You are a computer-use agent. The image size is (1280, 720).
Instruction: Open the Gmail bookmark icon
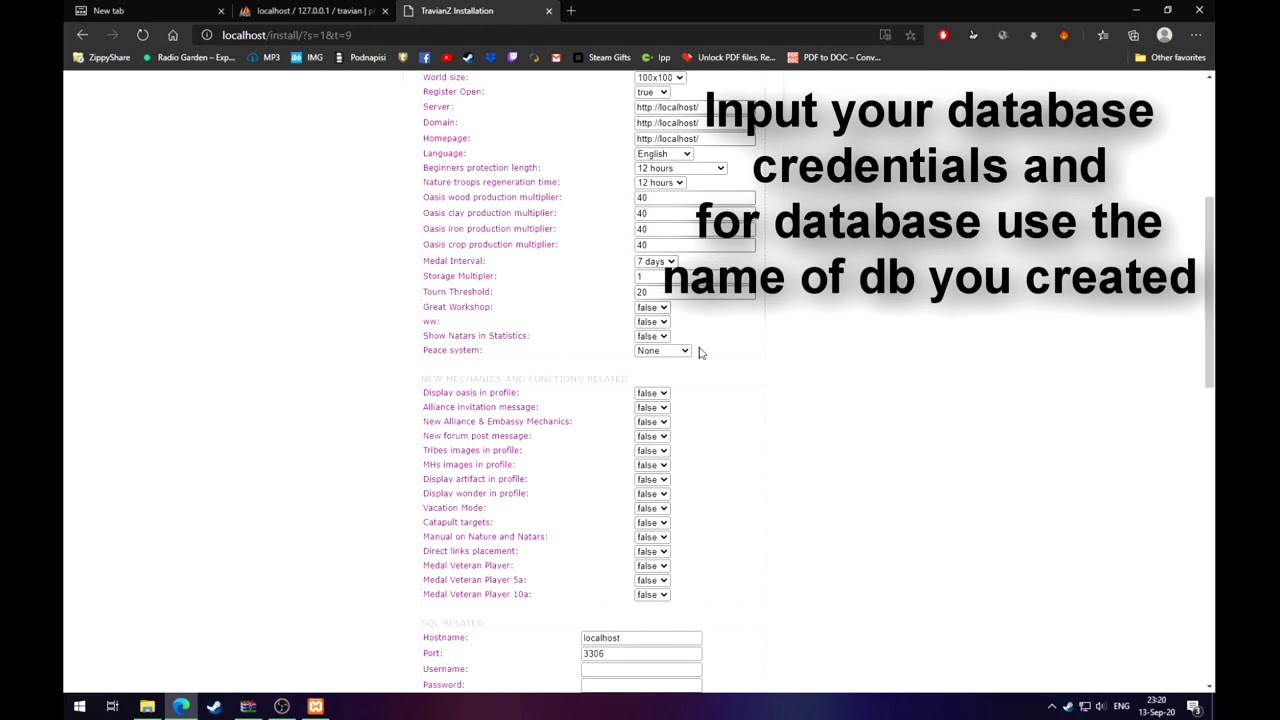tap(556, 57)
